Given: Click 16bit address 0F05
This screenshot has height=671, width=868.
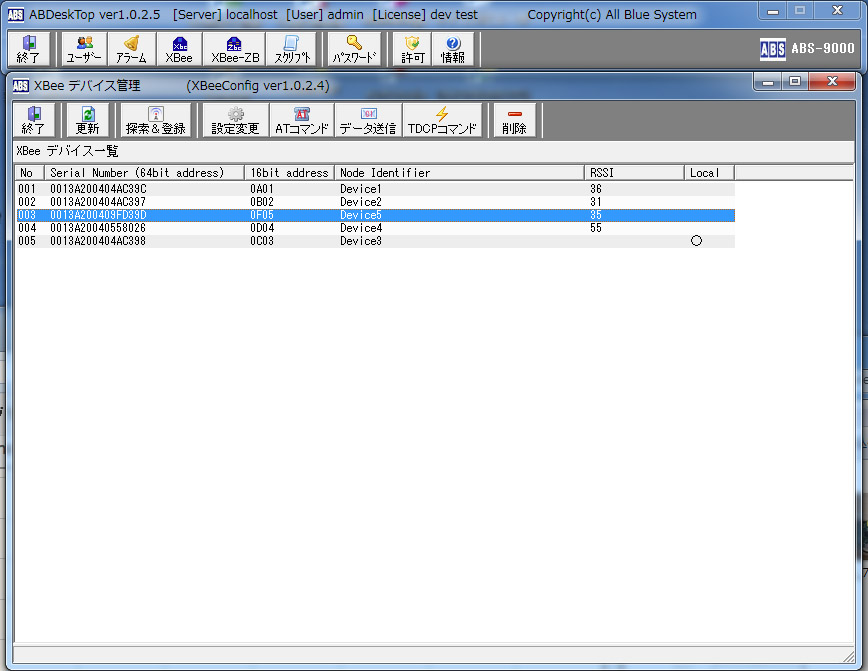Looking at the screenshot, I should [x=262, y=215].
